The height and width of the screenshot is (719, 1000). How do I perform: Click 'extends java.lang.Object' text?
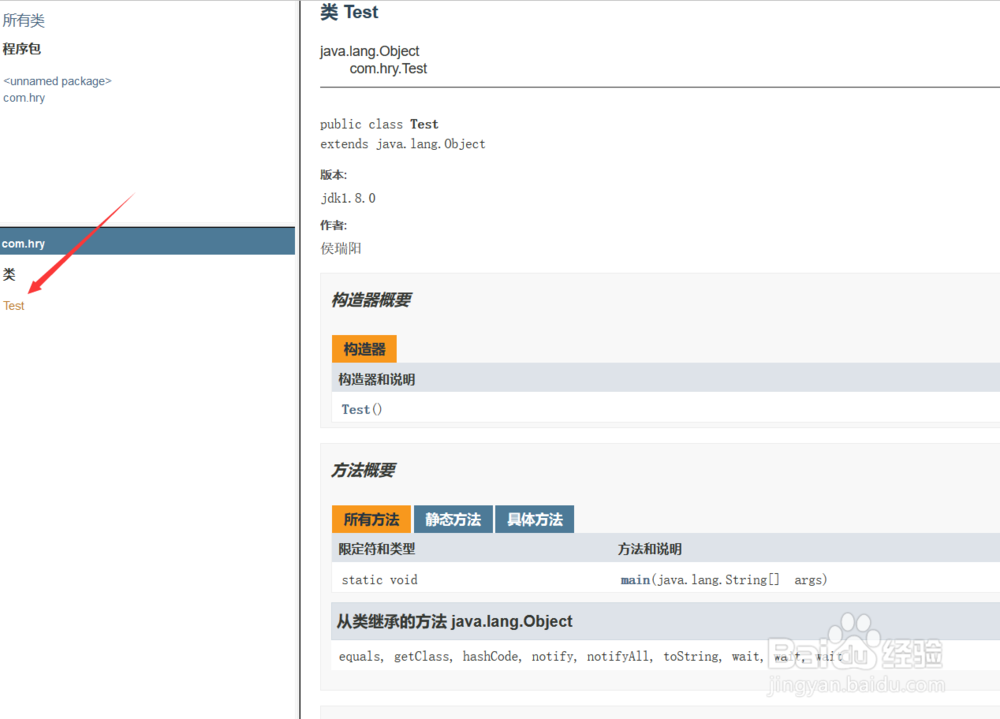pyautogui.click(x=402, y=144)
